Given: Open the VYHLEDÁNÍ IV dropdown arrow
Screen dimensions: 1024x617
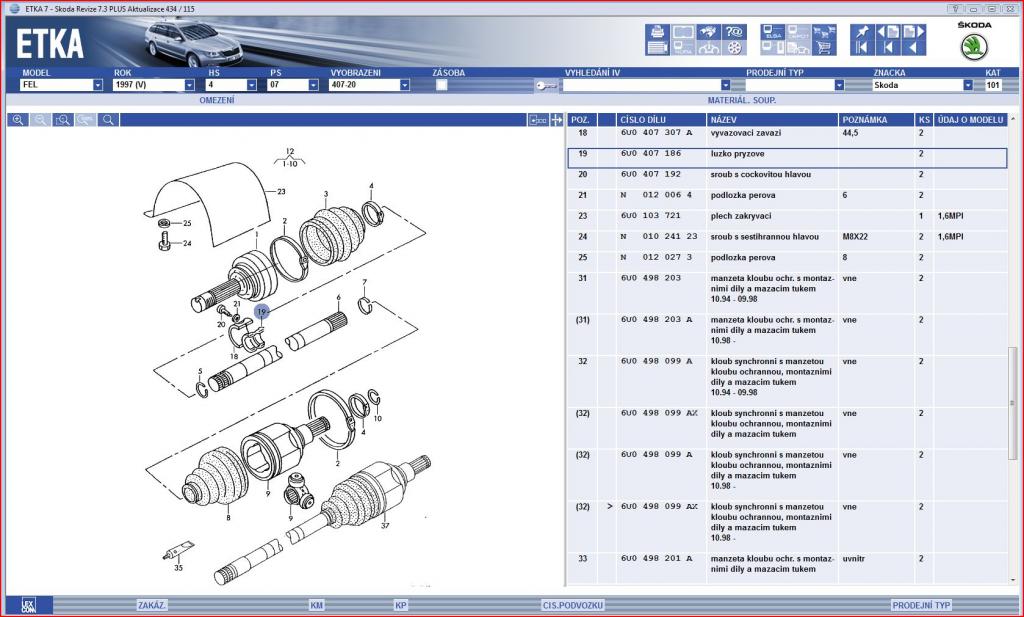Looking at the screenshot, I should 726,85.
